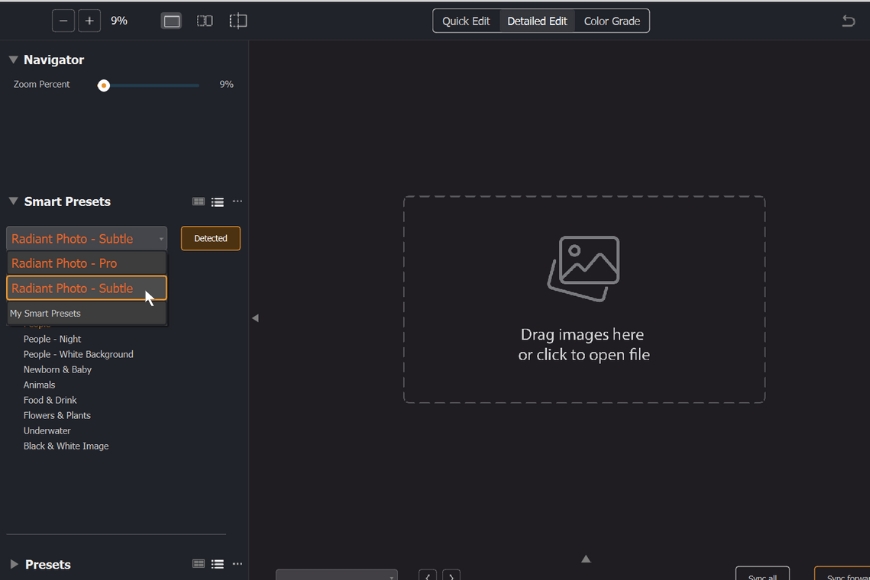Select the single image view icon

tap(171, 21)
